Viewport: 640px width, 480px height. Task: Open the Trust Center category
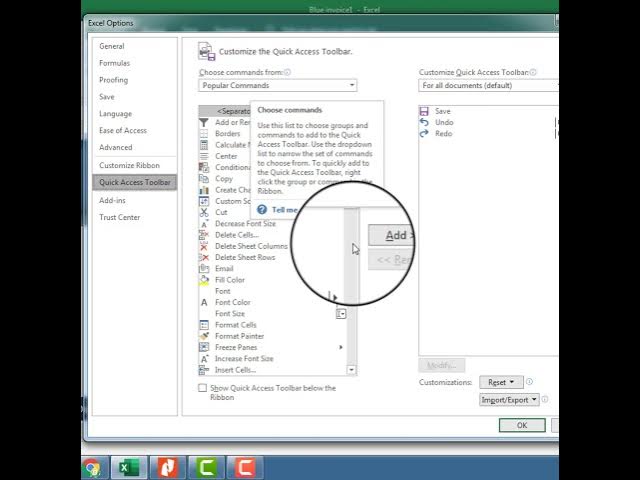click(x=120, y=218)
